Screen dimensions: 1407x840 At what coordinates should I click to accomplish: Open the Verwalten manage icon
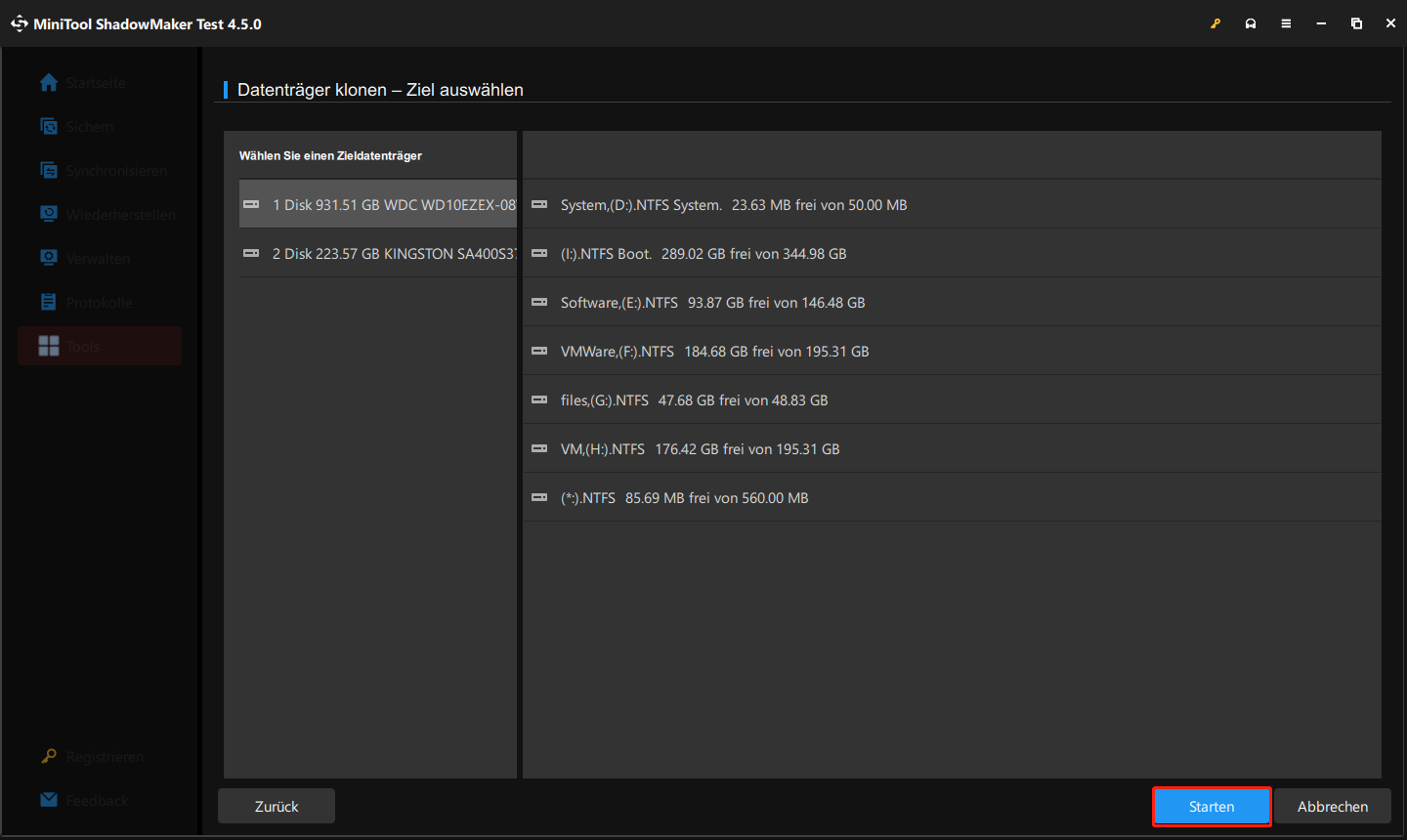(x=49, y=257)
